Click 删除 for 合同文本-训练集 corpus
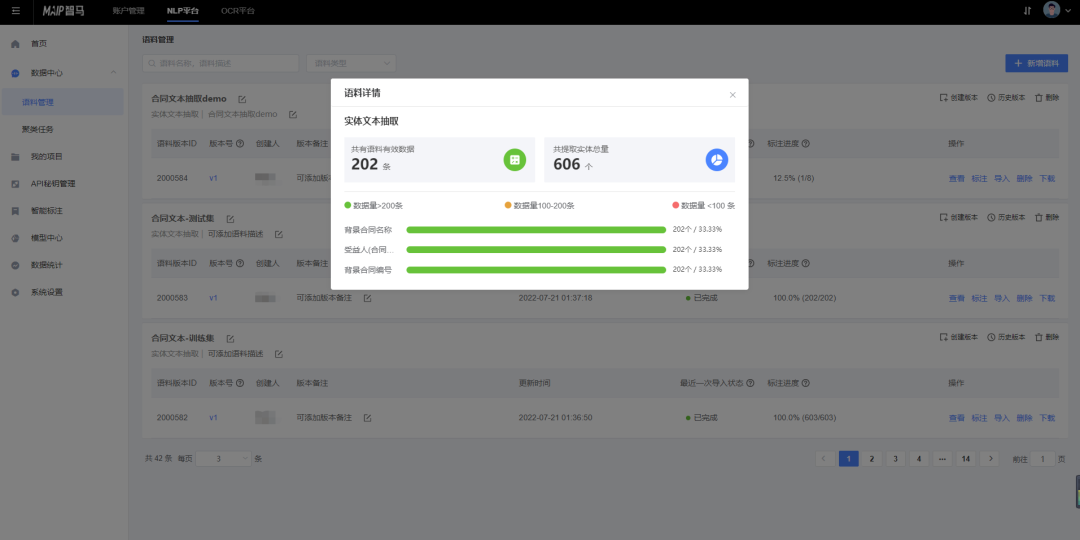Image resolution: width=1080 pixels, height=540 pixels. (x=1047, y=338)
